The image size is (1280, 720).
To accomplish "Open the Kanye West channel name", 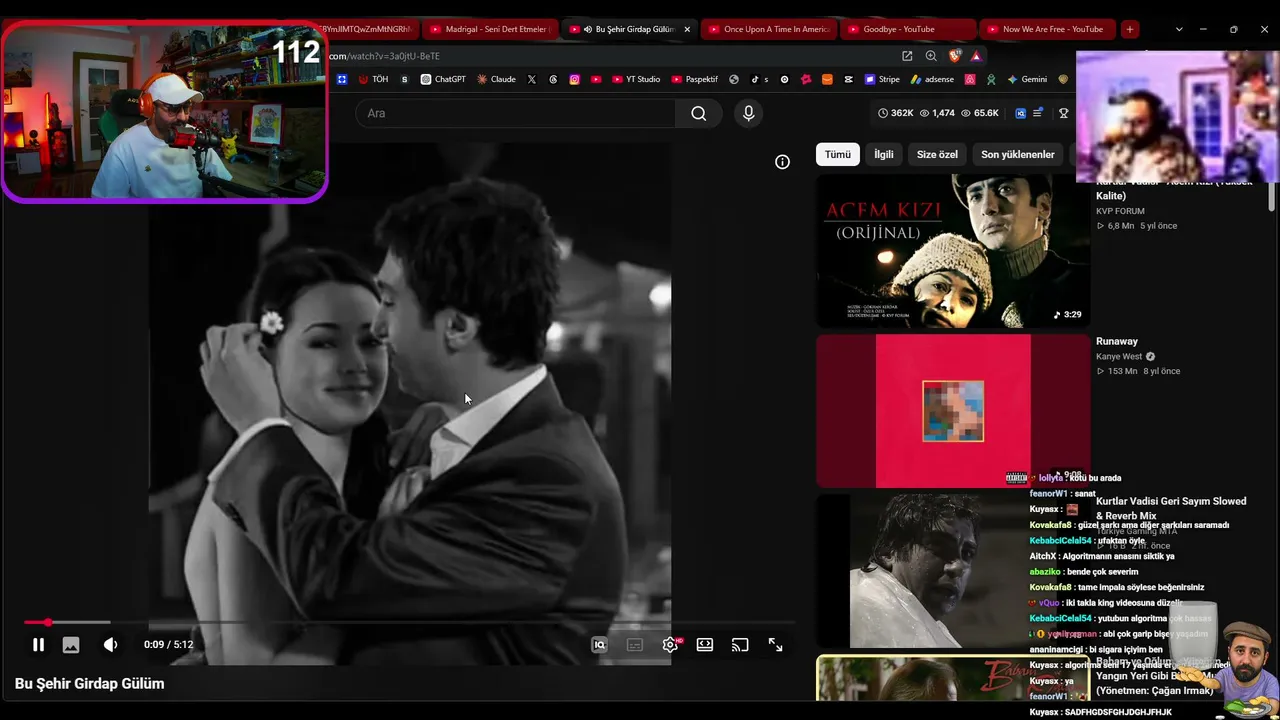I will [1119, 356].
